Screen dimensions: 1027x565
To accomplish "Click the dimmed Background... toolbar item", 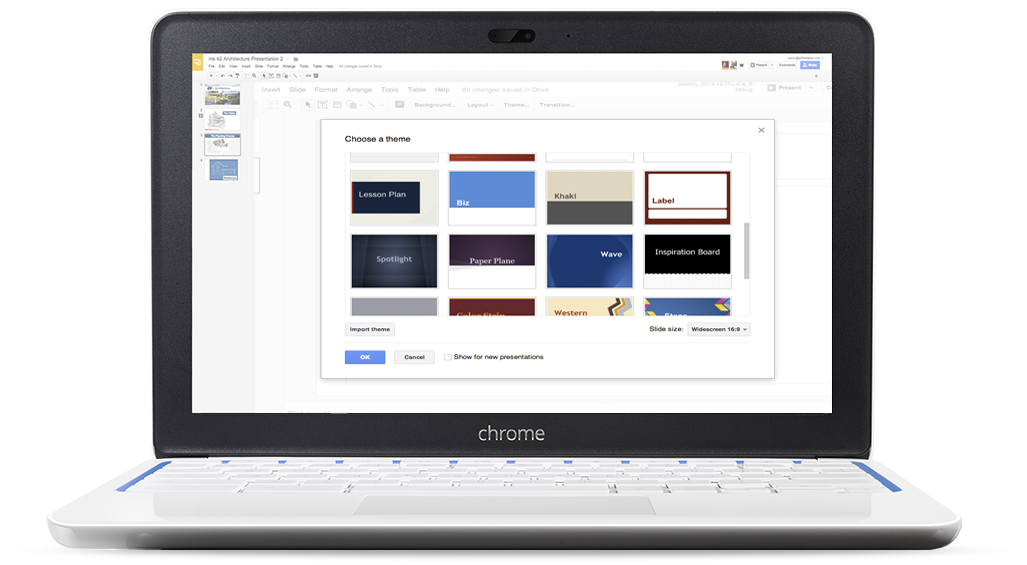I will click(435, 105).
